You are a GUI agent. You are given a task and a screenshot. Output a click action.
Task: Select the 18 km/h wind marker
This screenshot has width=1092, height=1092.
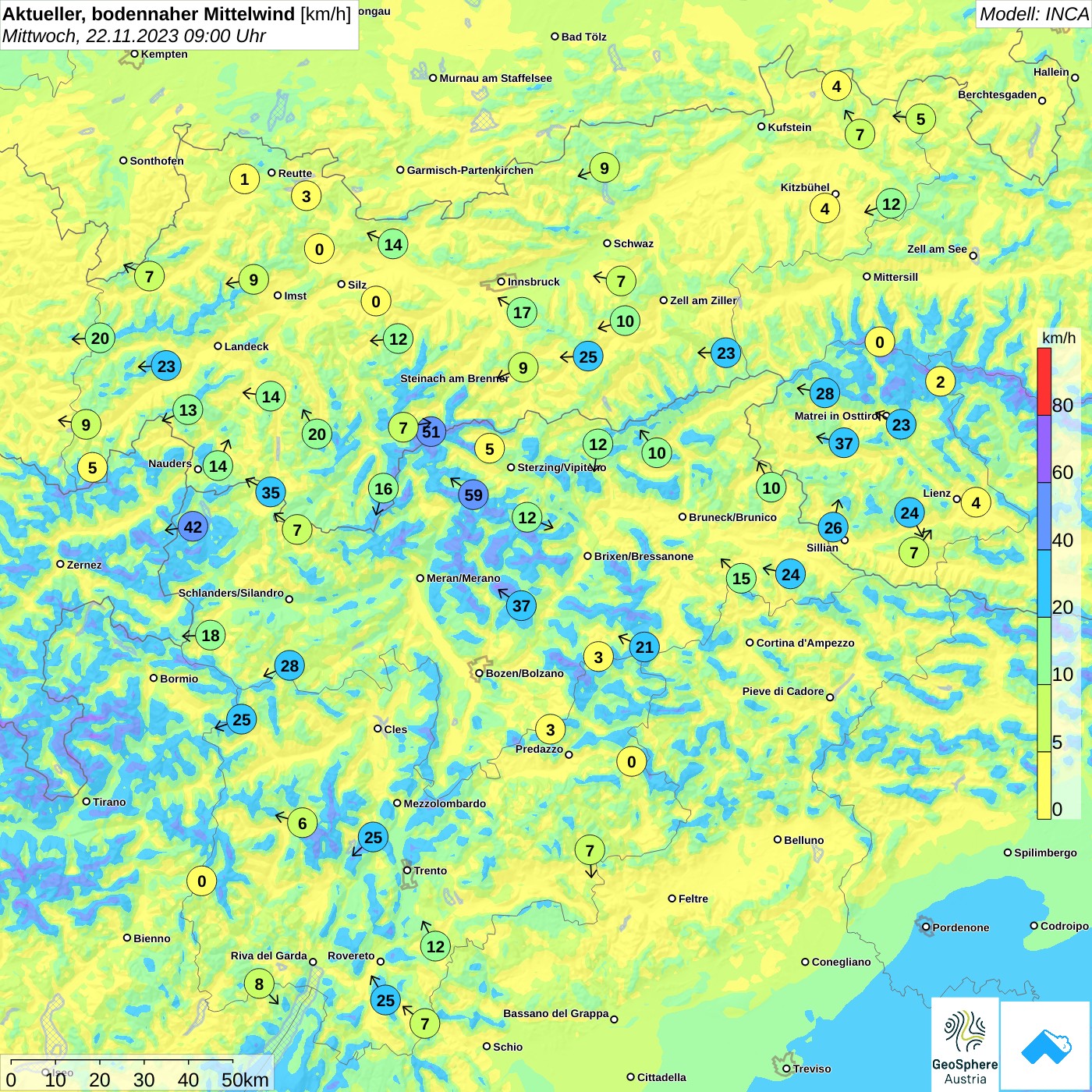tap(211, 635)
